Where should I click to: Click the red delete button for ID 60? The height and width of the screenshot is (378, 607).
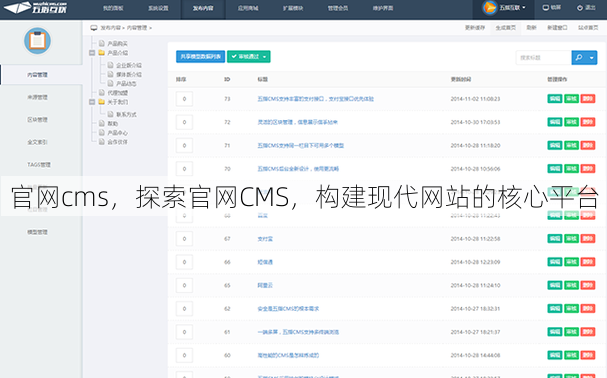click(588, 355)
